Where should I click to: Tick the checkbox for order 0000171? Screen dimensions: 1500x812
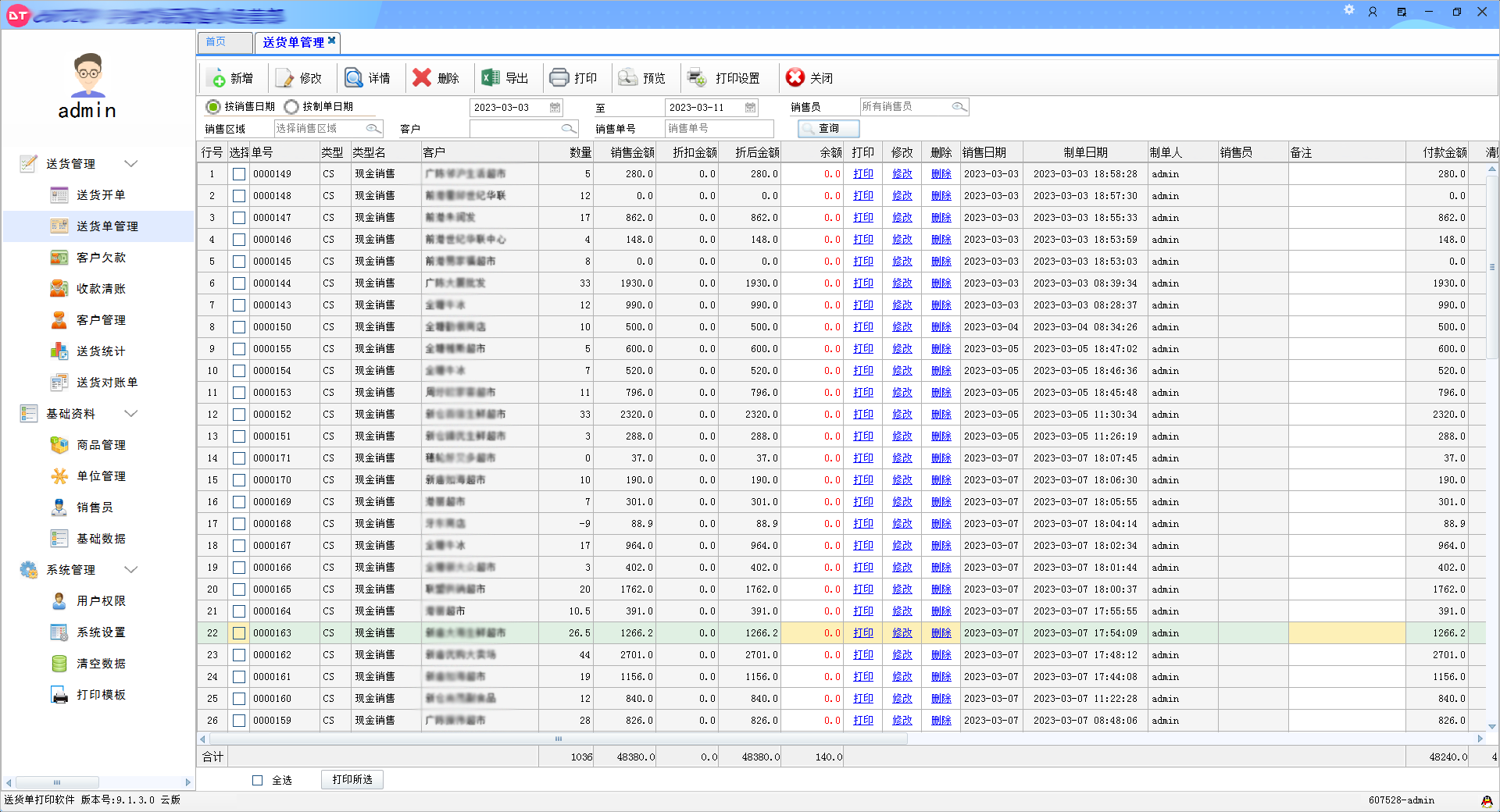pyautogui.click(x=239, y=458)
